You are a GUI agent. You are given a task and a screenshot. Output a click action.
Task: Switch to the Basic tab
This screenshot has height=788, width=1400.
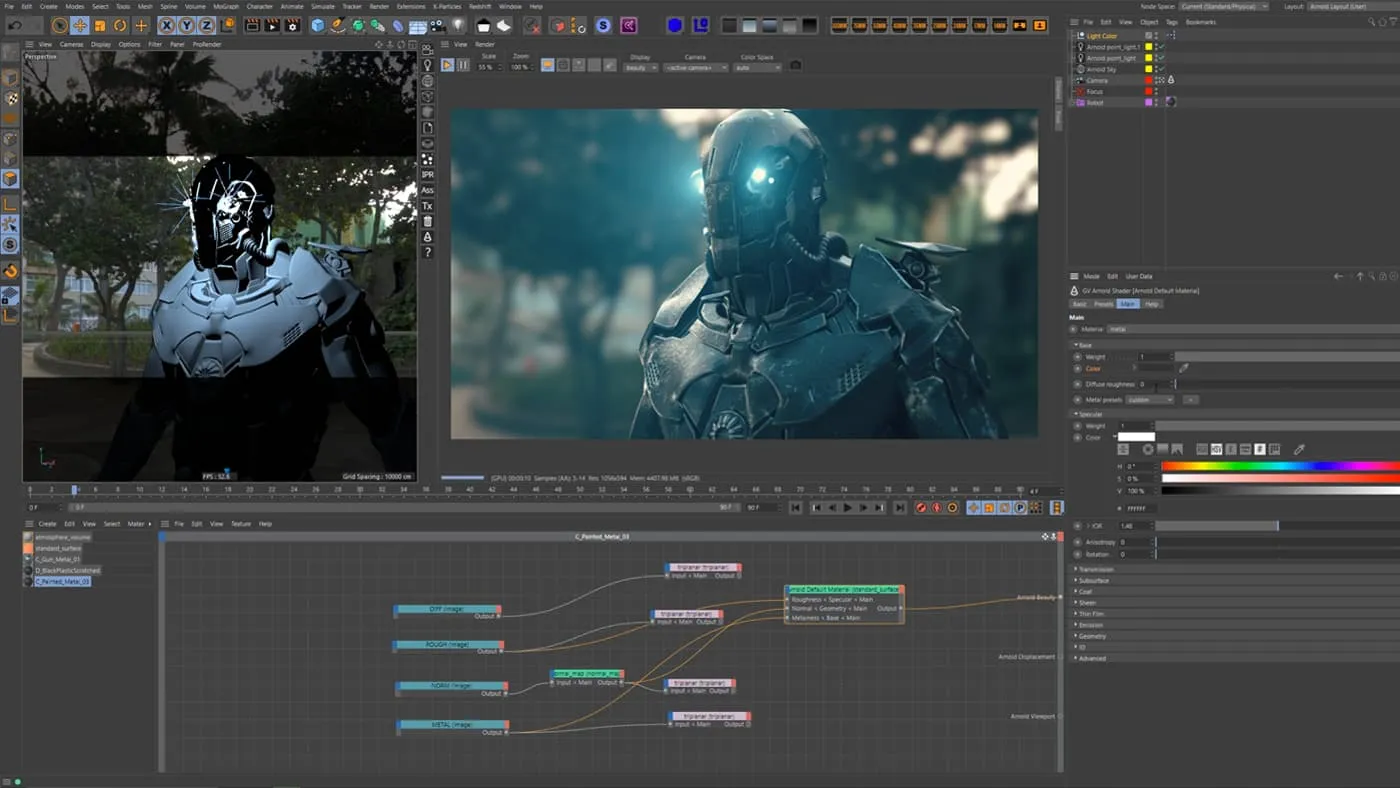coord(1080,304)
